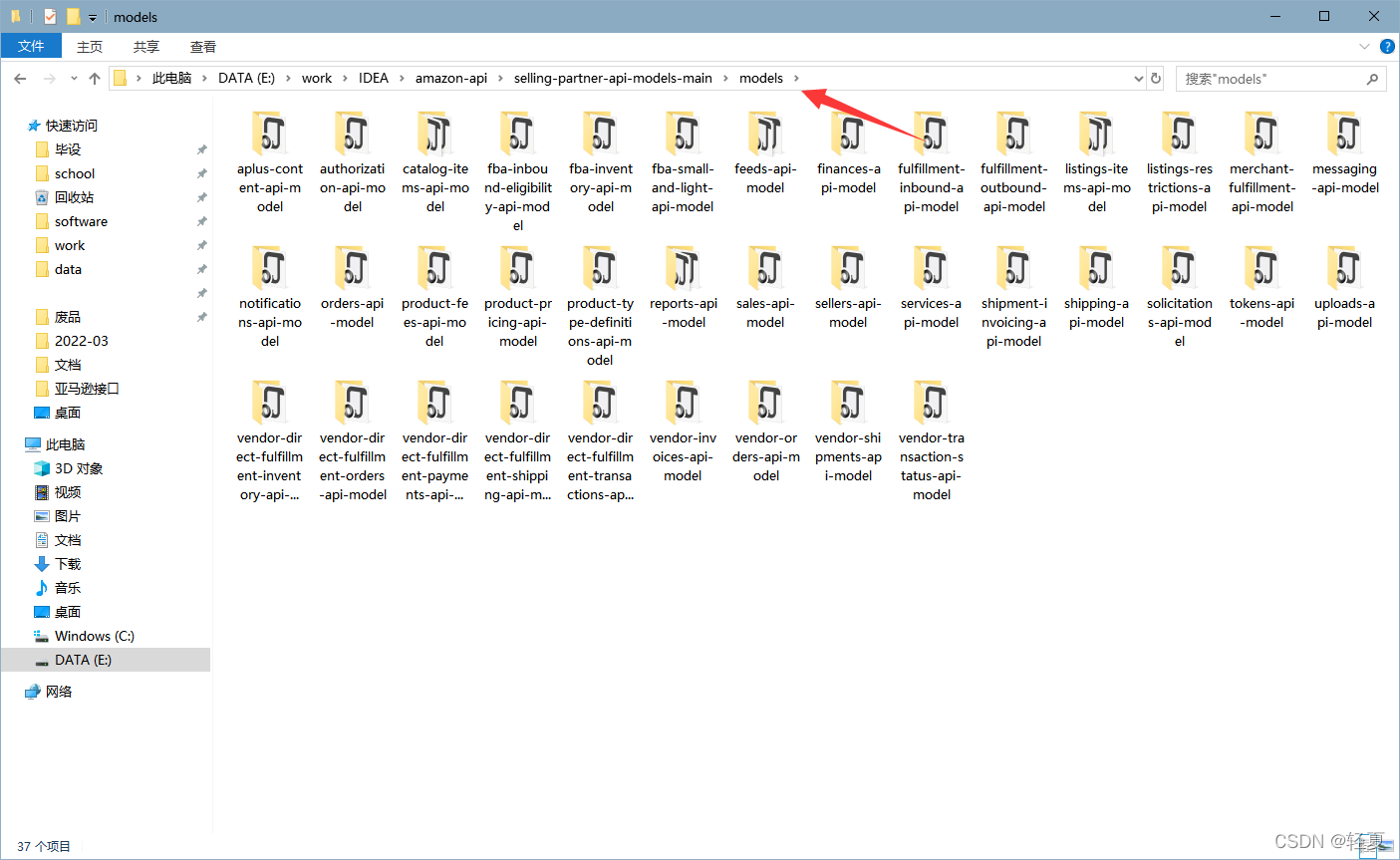Select 此电脑 in navigation pane
This screenshot has height=860, width=1400.
tap(65, 444)
